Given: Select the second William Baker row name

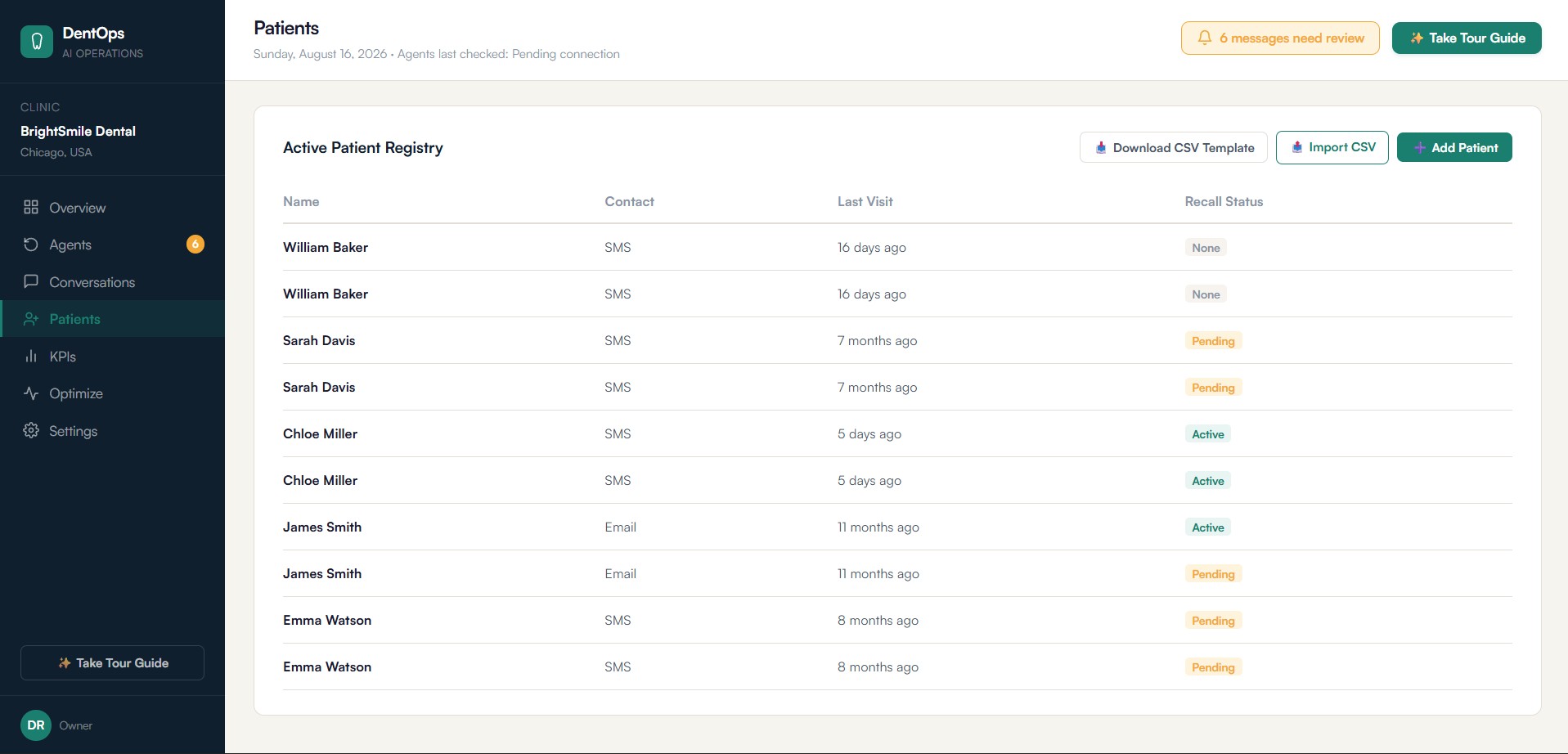Looking at the screenshot, I should click(x=326, y=294).
